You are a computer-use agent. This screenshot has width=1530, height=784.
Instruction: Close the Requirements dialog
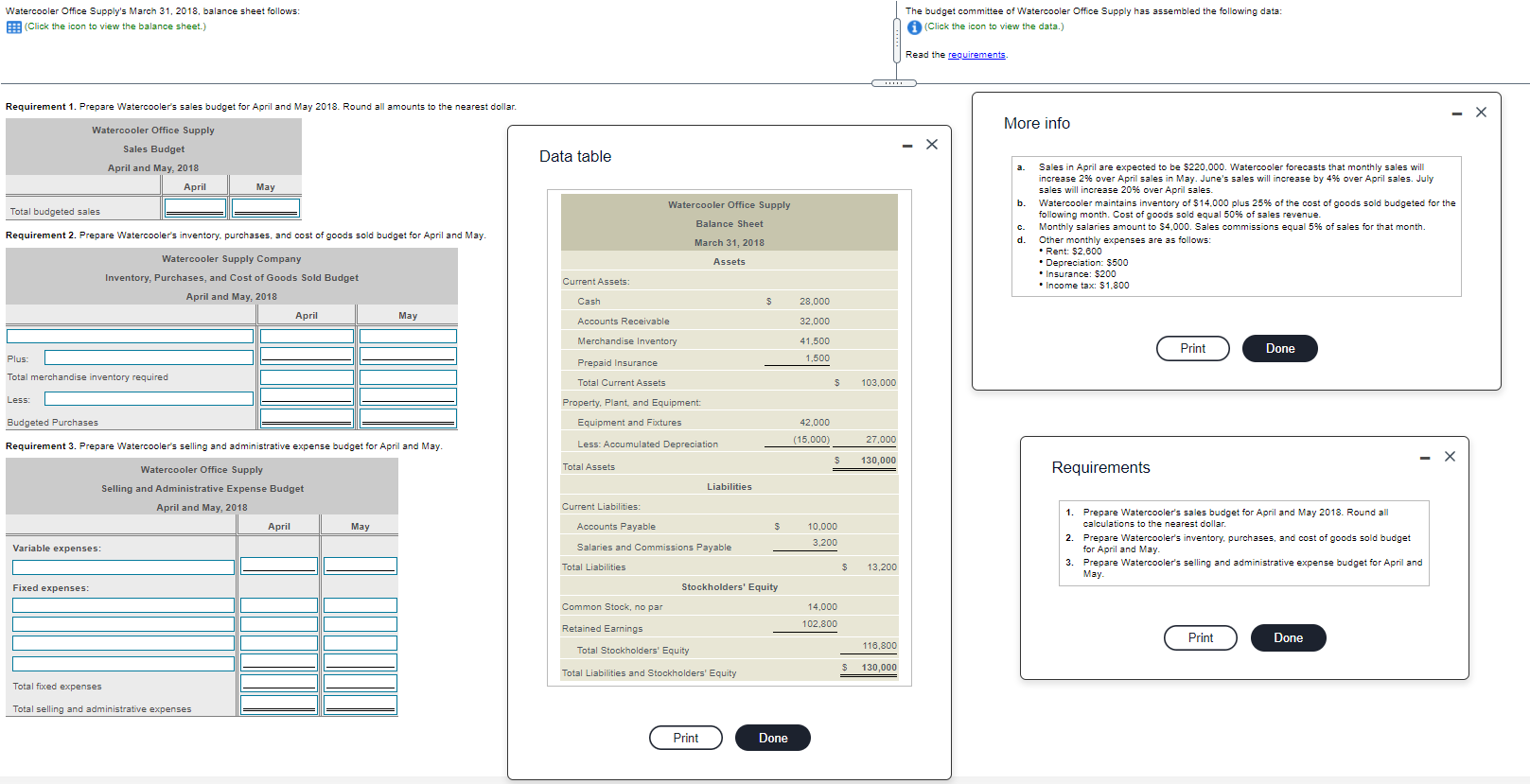click(1450, 457)
